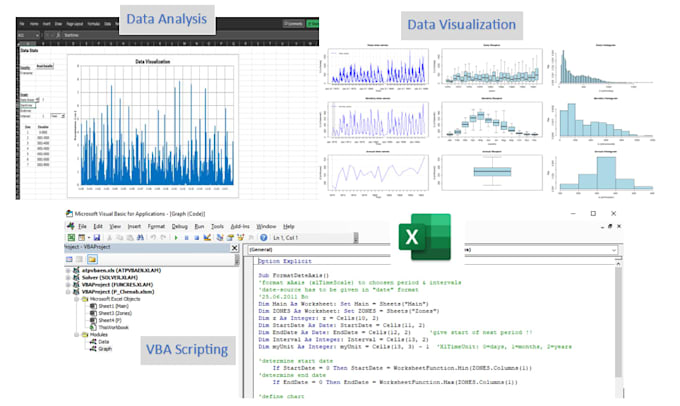The width and height of the screenshot is (680, 406).
Task: Select the Data module in the tree
Action: (x=104, y=342)
